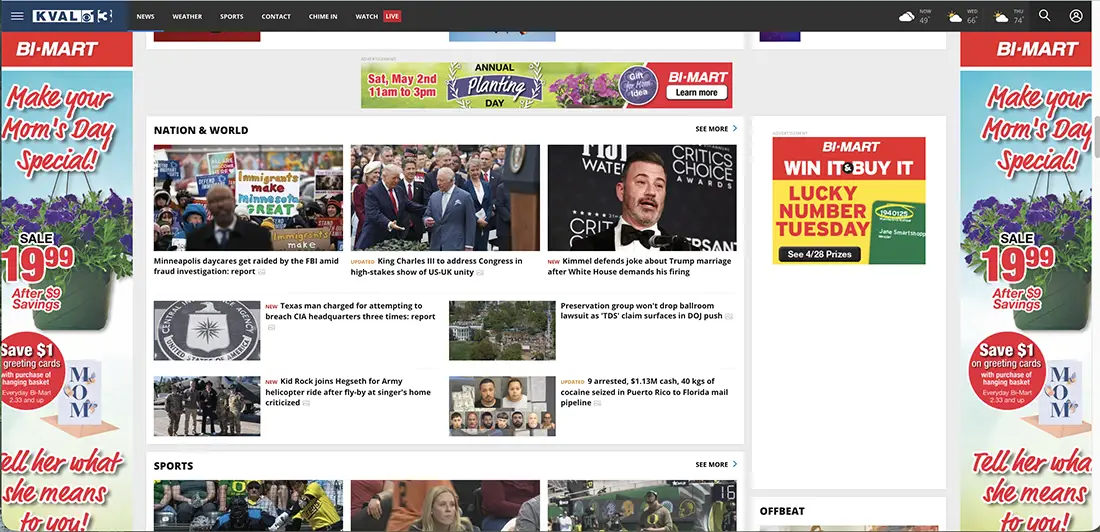Click left ad Save $1 greeting cards circle
Screen dimensions: 1100x532
pyautogui.click(x=32, y=370)
